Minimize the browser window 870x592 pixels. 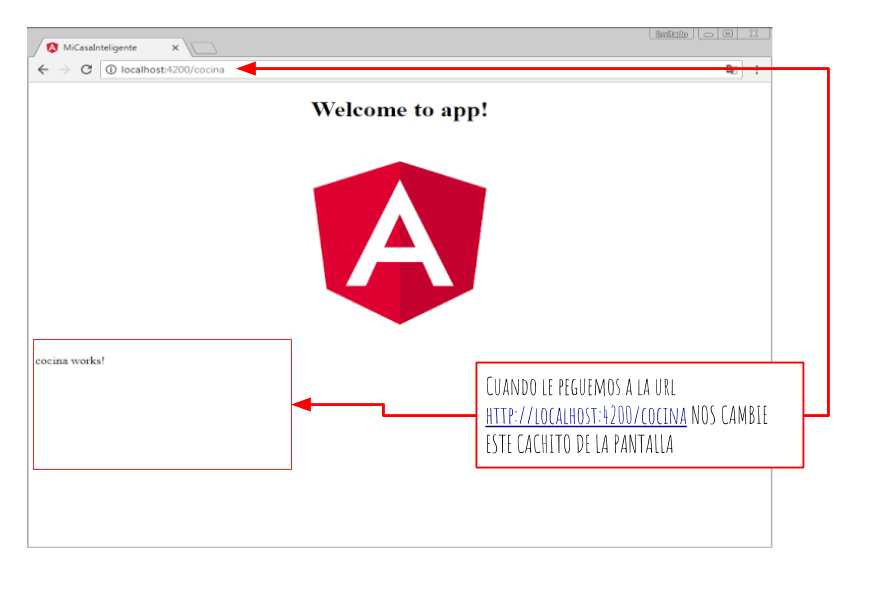(708, 34)
